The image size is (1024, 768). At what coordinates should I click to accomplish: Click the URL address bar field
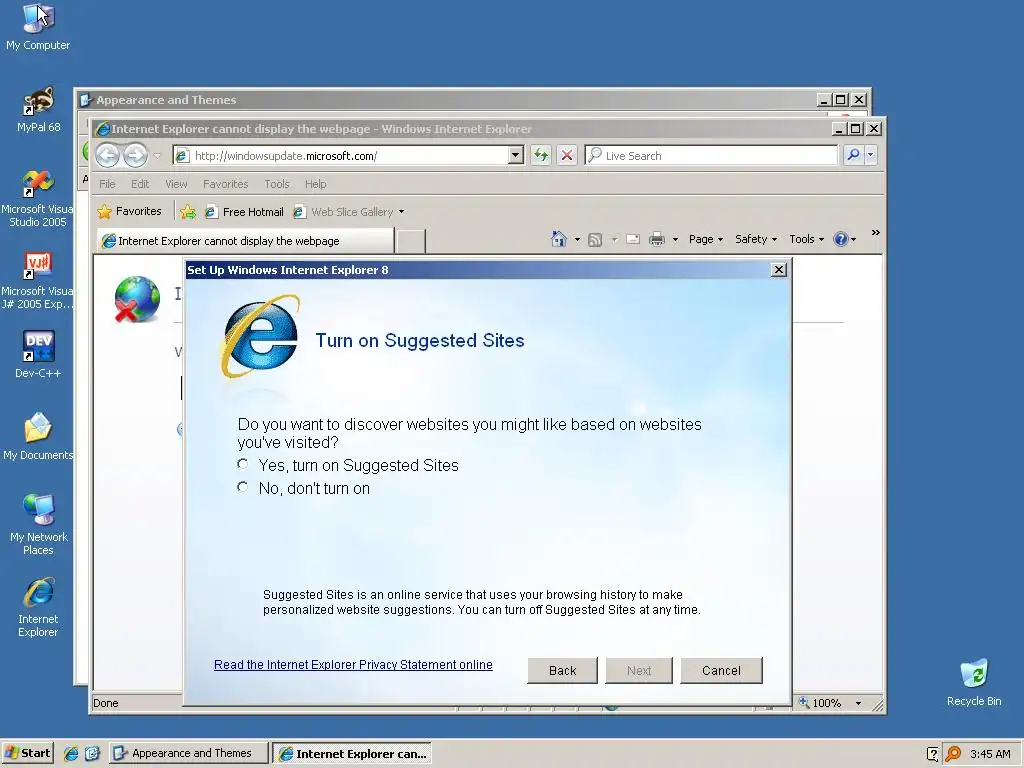click(349, 155)
